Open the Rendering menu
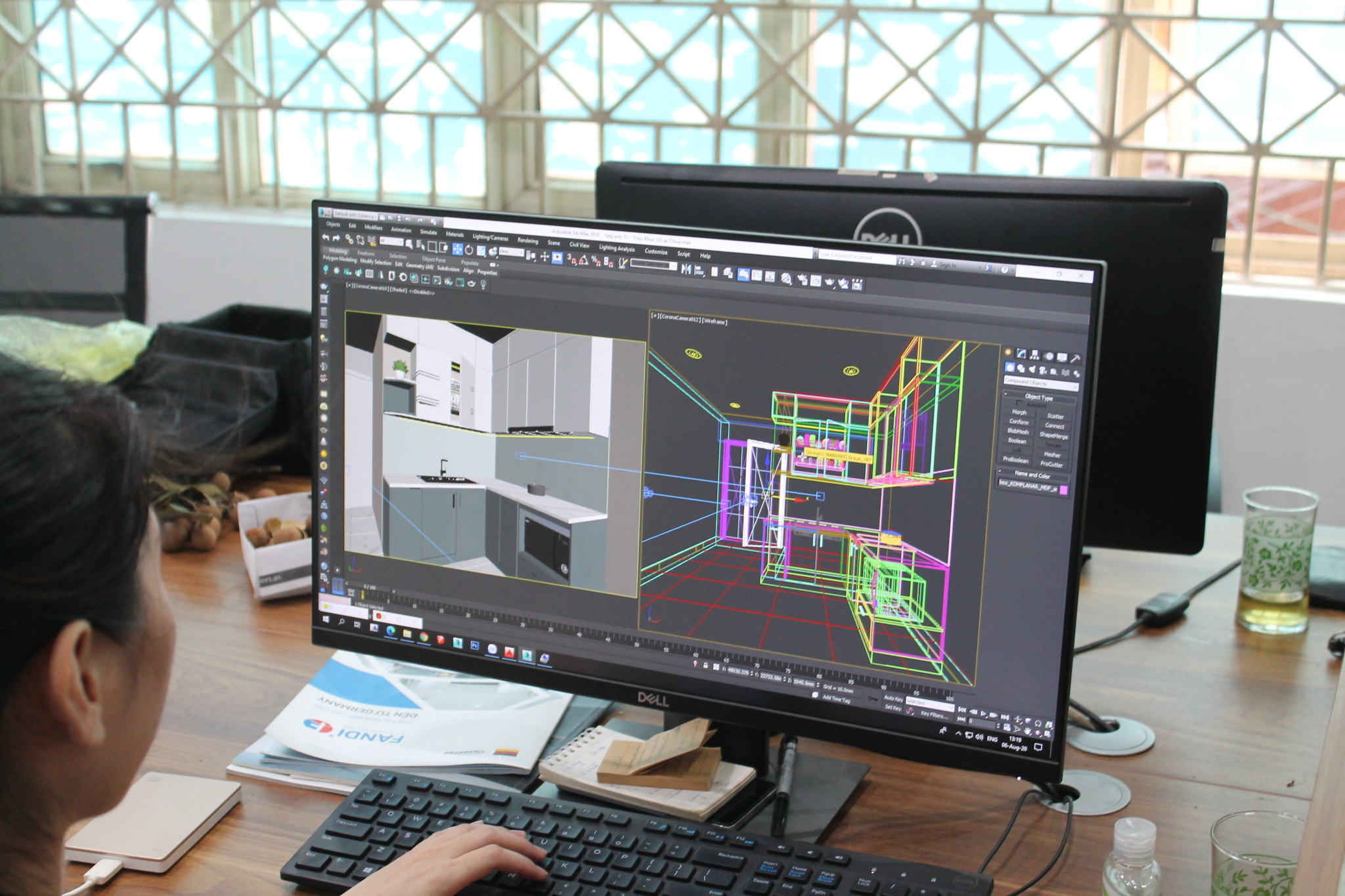1345x896 pixels. tap(527, 241)
